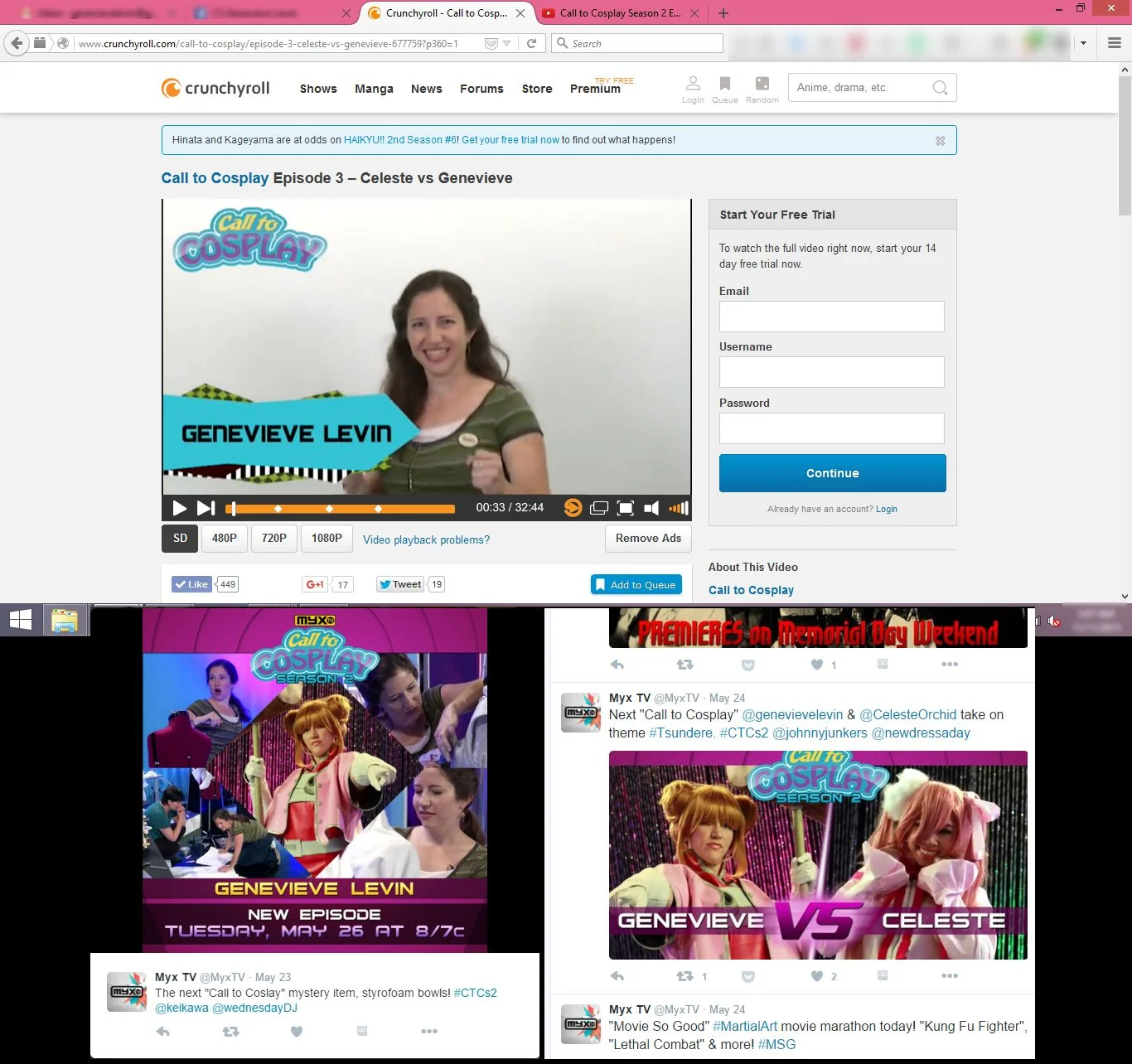This screenshot has height=1064, width=1132.
Task: Toggle the orange autoplay icon in player
Action: pos(572,508)
